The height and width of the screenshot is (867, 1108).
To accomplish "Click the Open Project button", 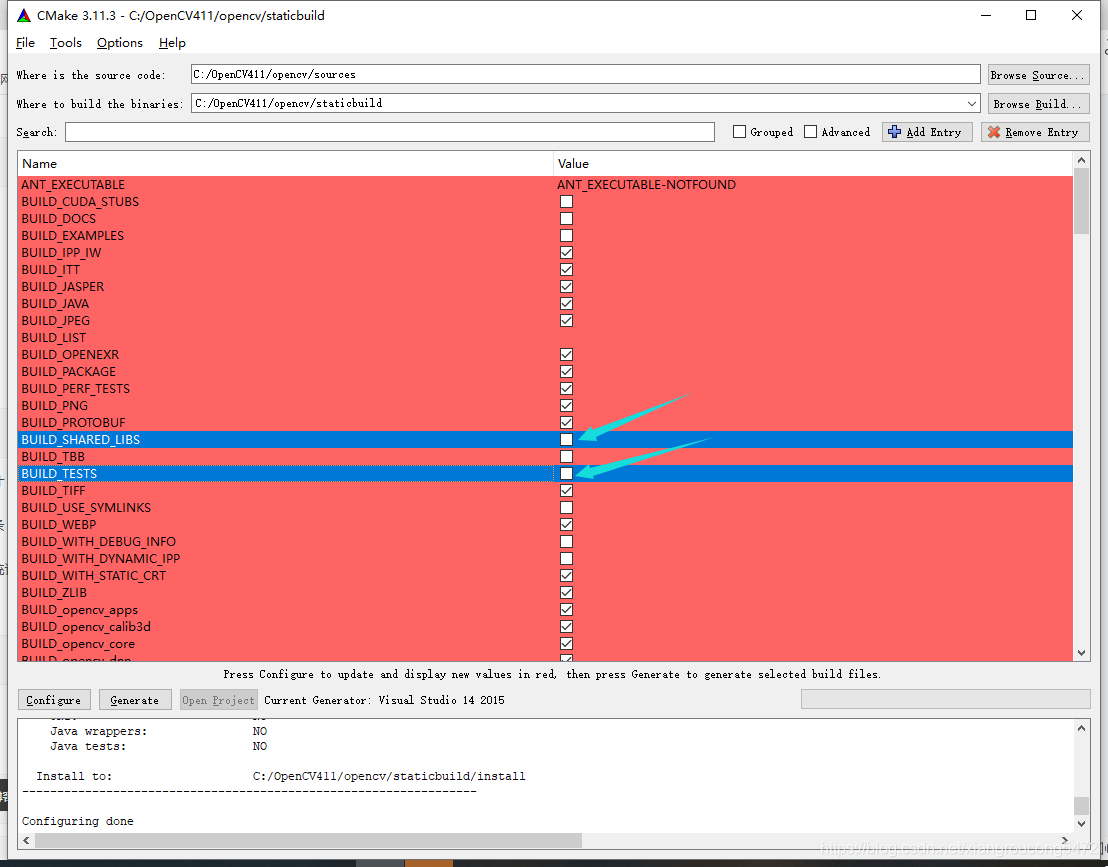I will click(x=218, y=700).
